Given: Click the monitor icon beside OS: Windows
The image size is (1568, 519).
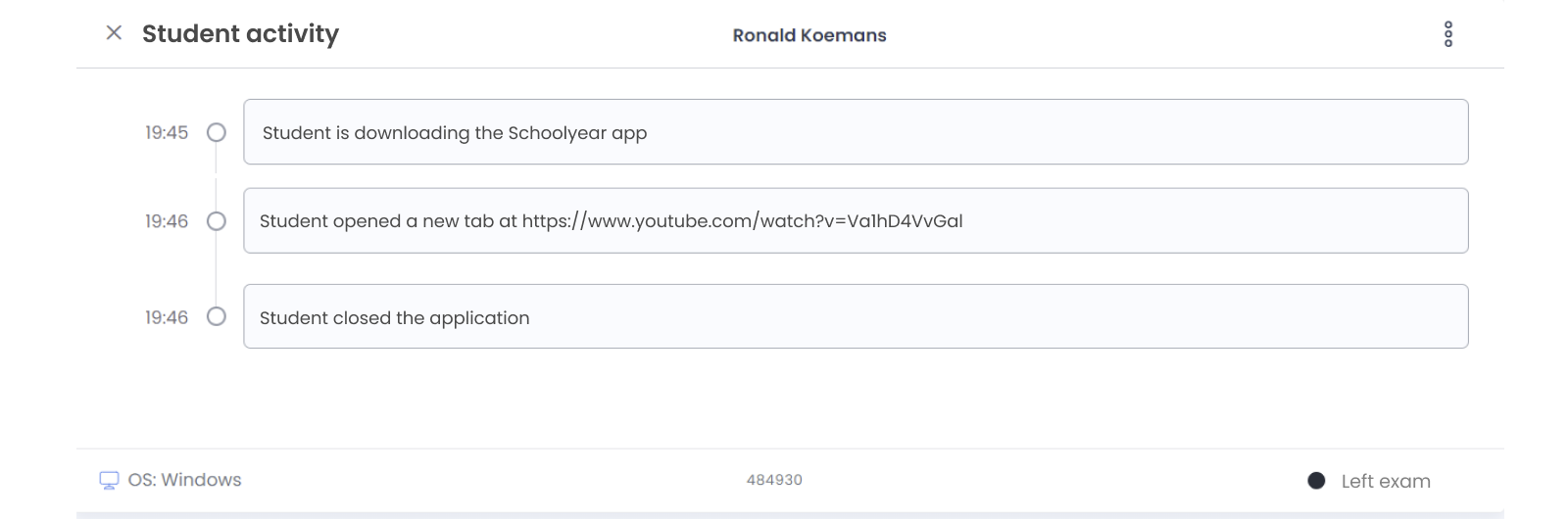Looking at the screenshot, I should pos(109,481).
